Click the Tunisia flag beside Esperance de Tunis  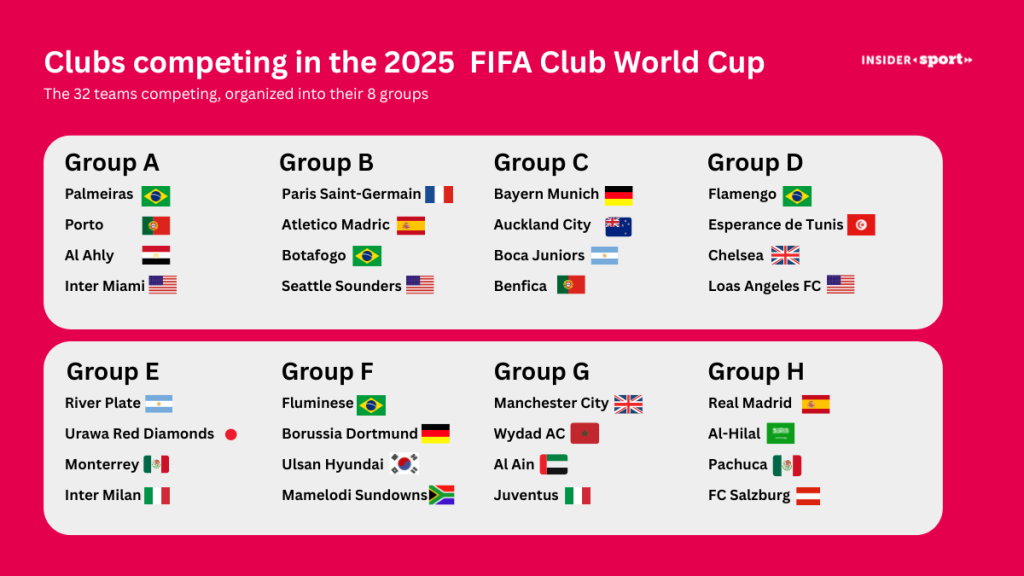(861, 225)
